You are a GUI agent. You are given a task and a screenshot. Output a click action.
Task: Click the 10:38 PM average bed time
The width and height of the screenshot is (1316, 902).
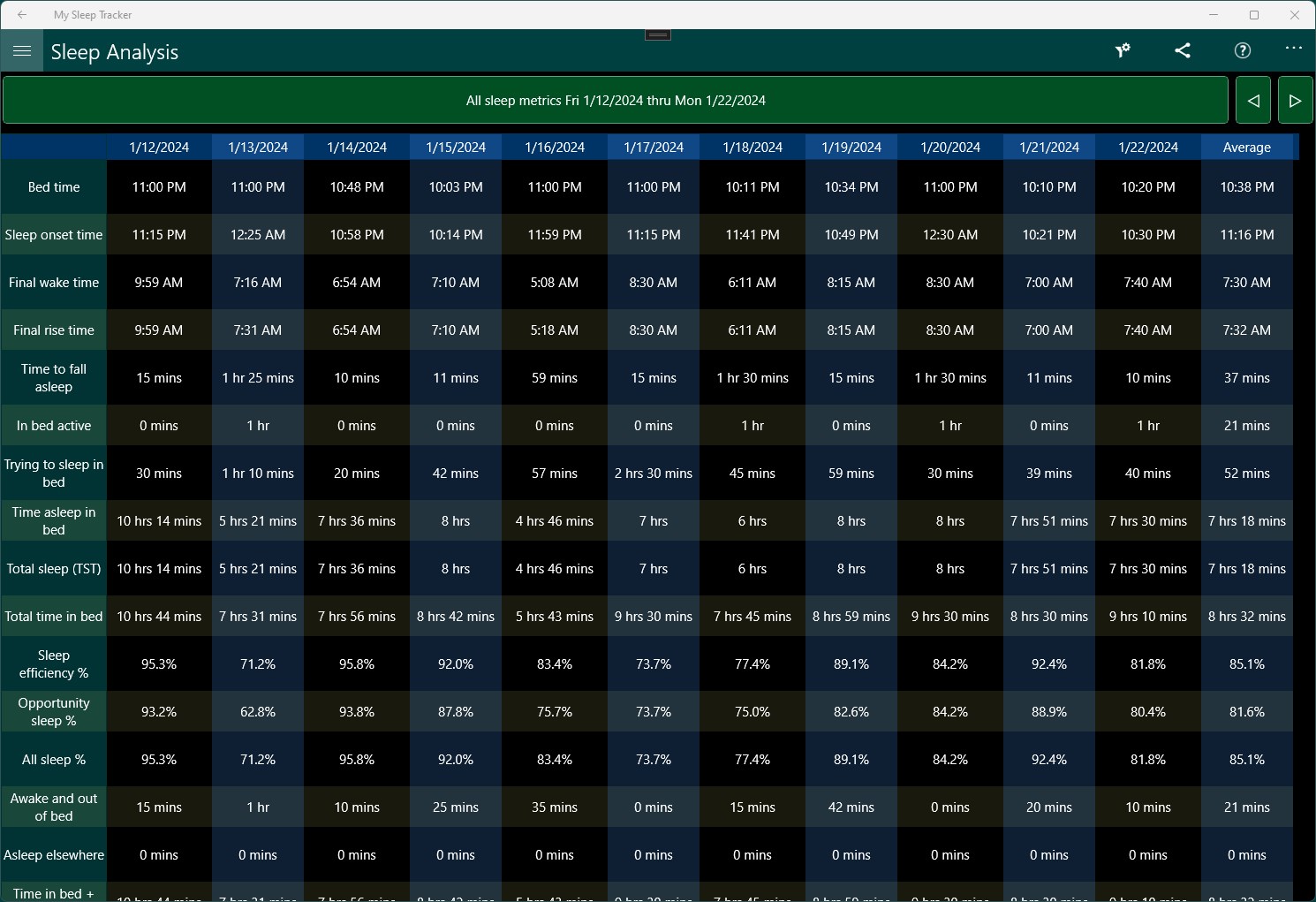point(1247,187)
